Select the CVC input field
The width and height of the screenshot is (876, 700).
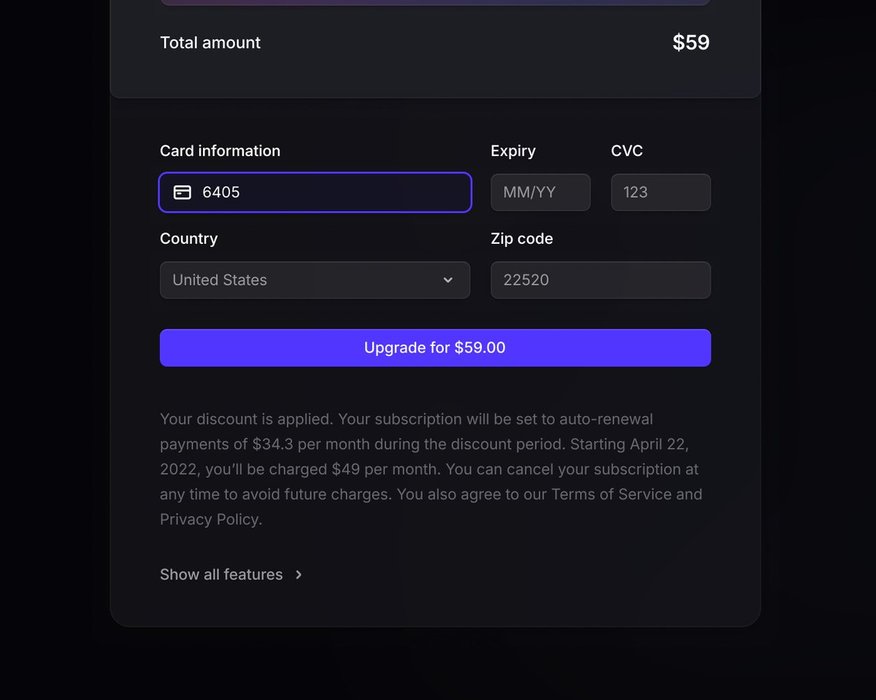pos(660,192)
